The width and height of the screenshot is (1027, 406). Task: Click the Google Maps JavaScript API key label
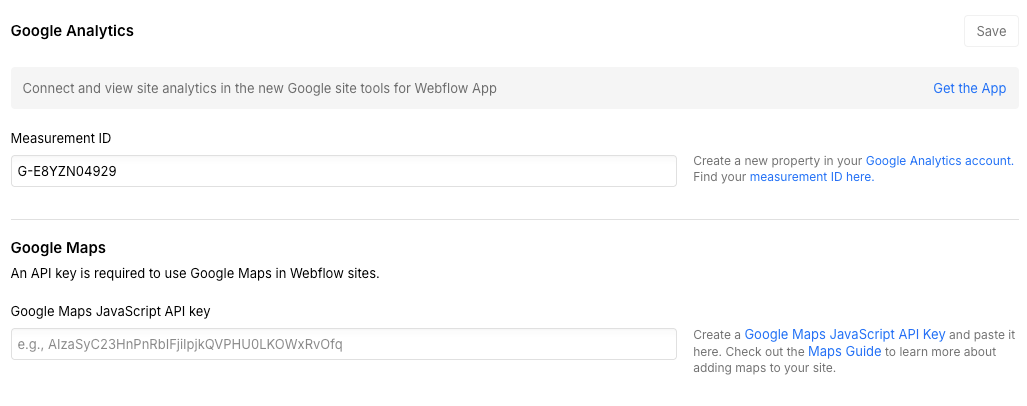tap(111, 312)
